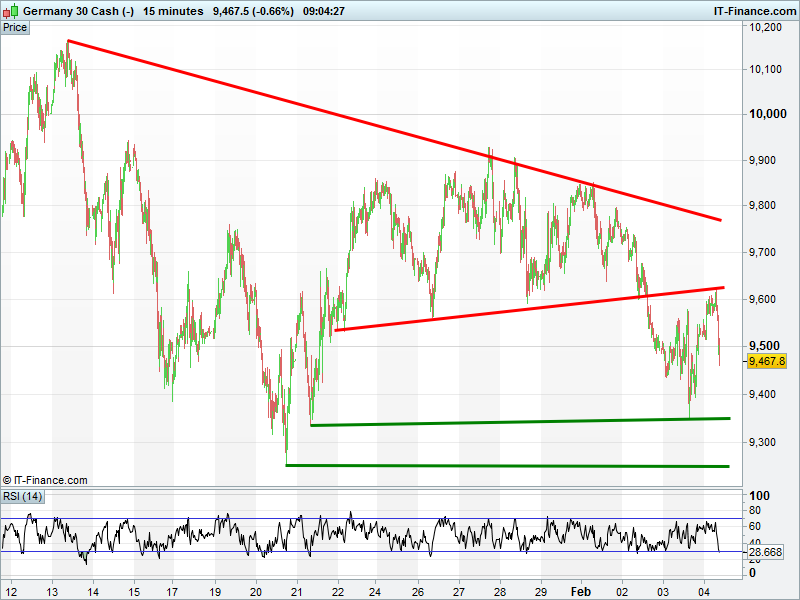
Task: Open the RSI (14) indicator label
Action: (22, 497)
